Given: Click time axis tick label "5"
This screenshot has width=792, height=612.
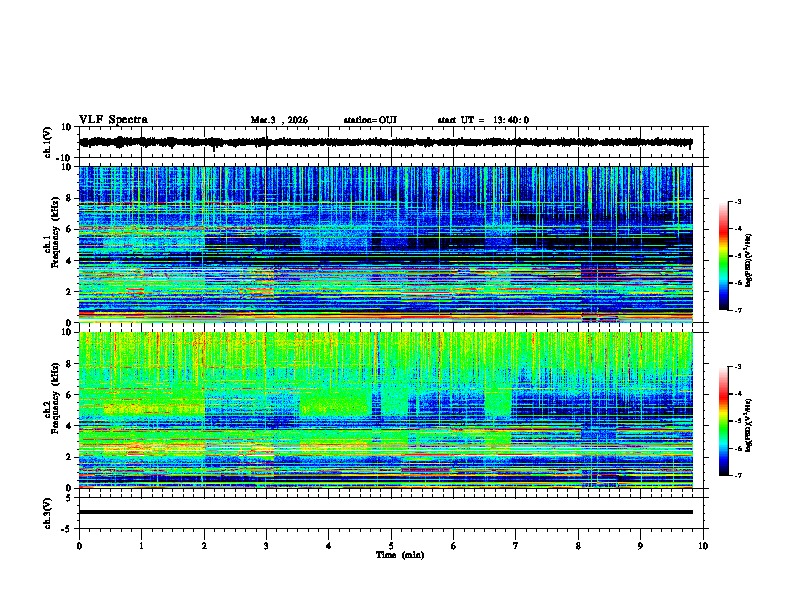Looking at the screenshot, I should coord(391,546).
